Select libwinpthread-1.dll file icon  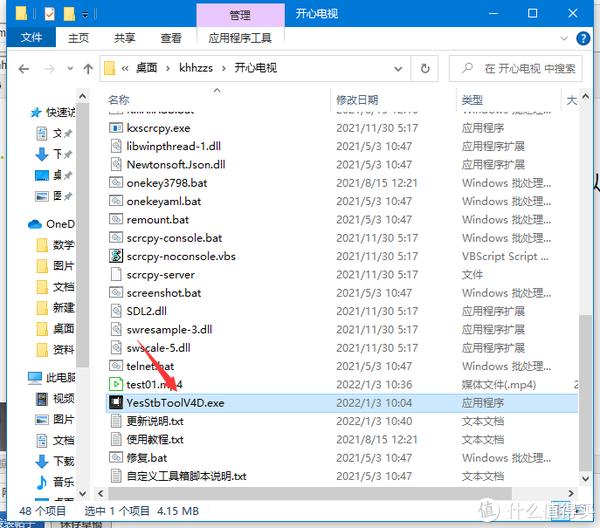[116, 146]
